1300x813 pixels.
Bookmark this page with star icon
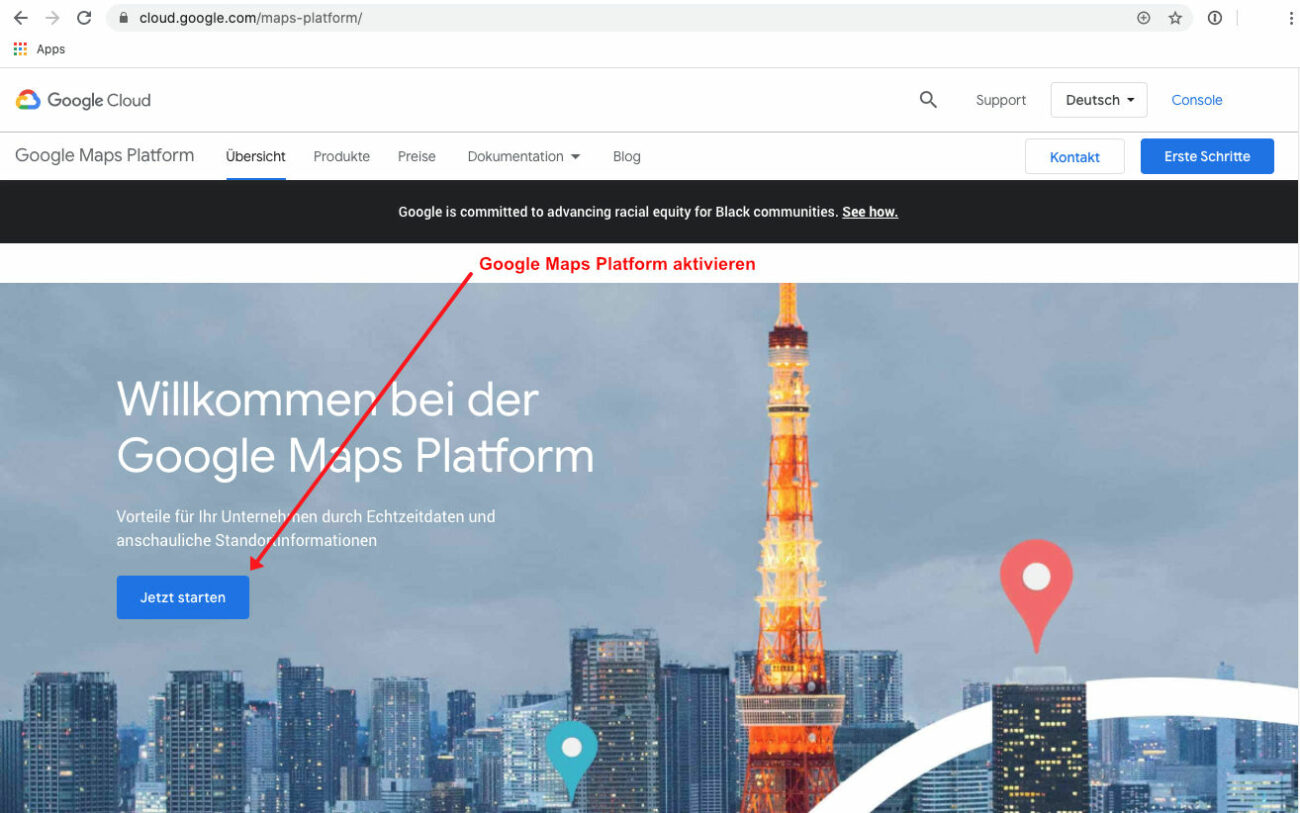1175,18
